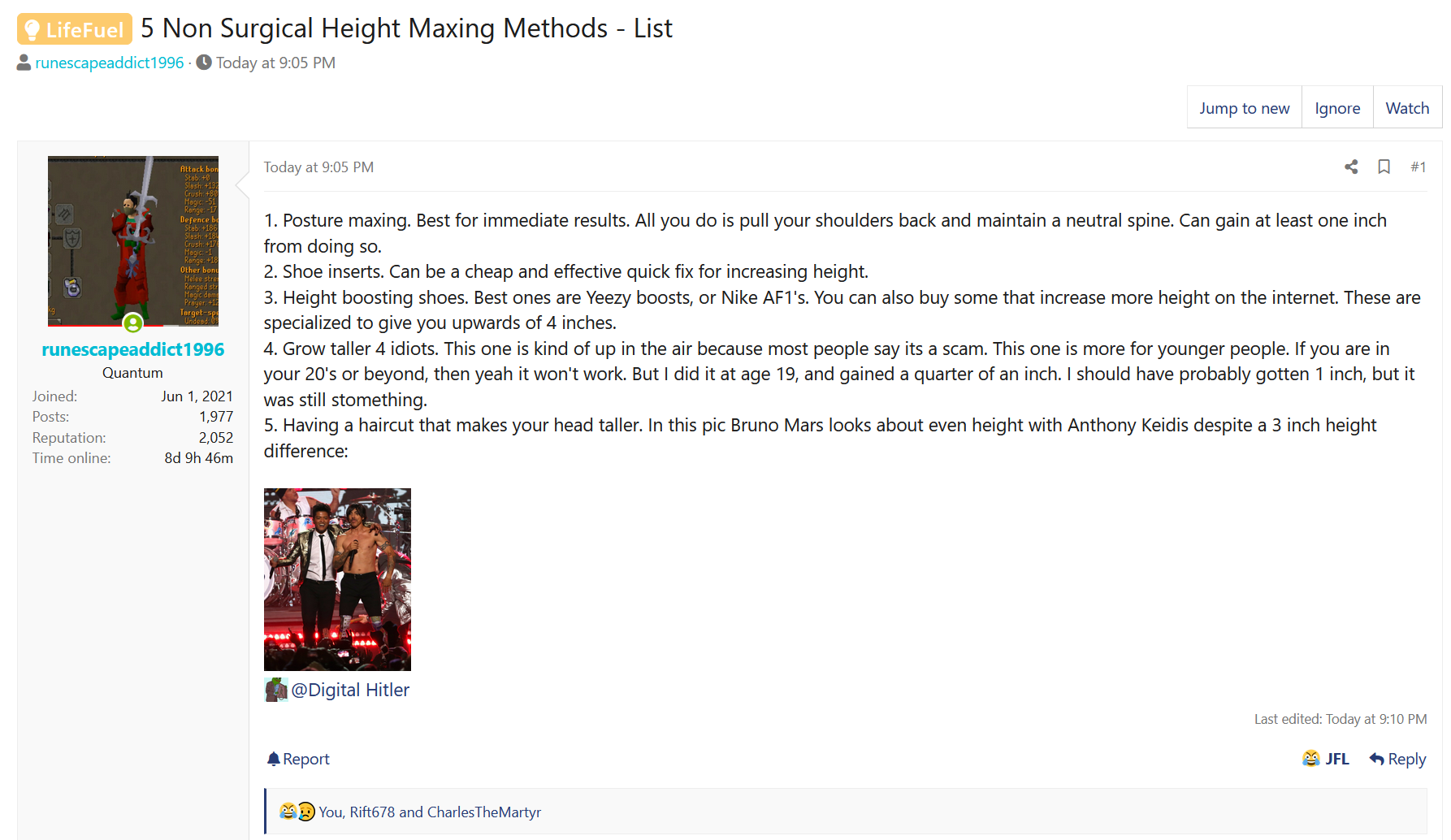This screenshot has height=840, width=1451.
Task: Click the runescapeaddict1996 avatar image
Action: [x=133, y=241]
